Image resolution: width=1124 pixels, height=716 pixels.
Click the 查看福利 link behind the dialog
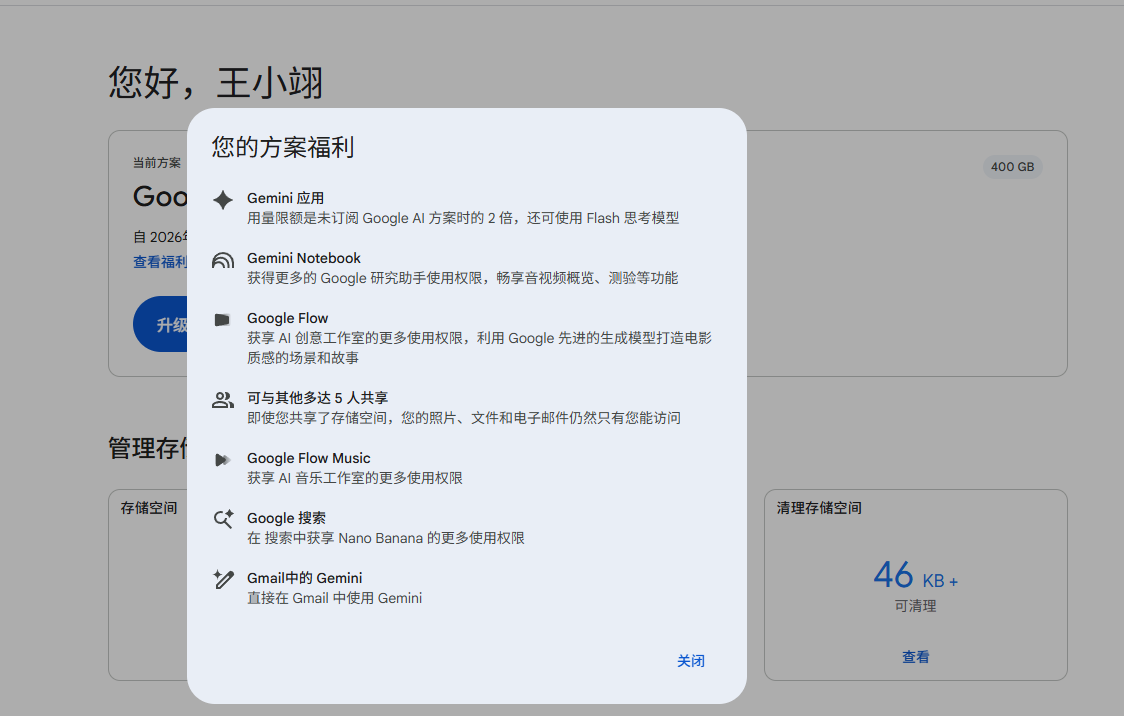pos(160,262)
